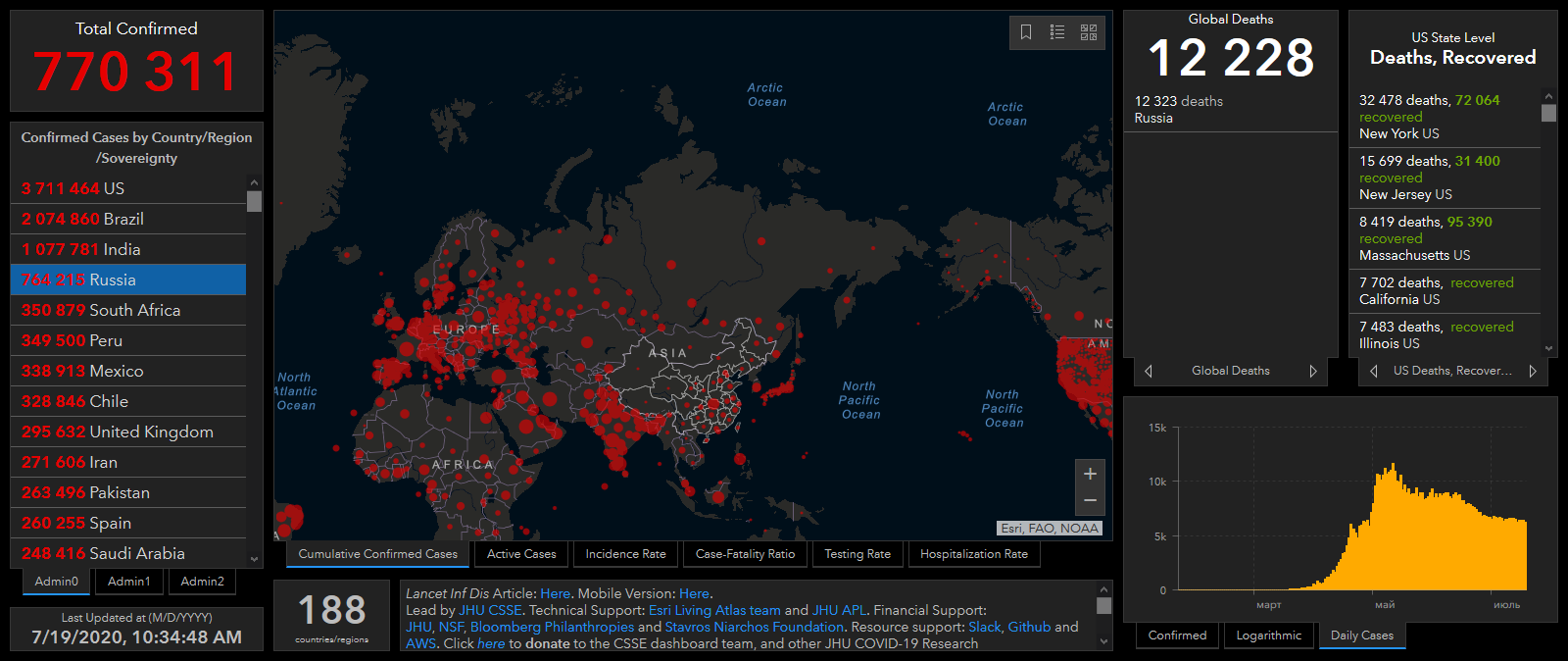1568x661 pixels.
Task: Open the basemap gallery grid icon
Action: point(1089,32)
